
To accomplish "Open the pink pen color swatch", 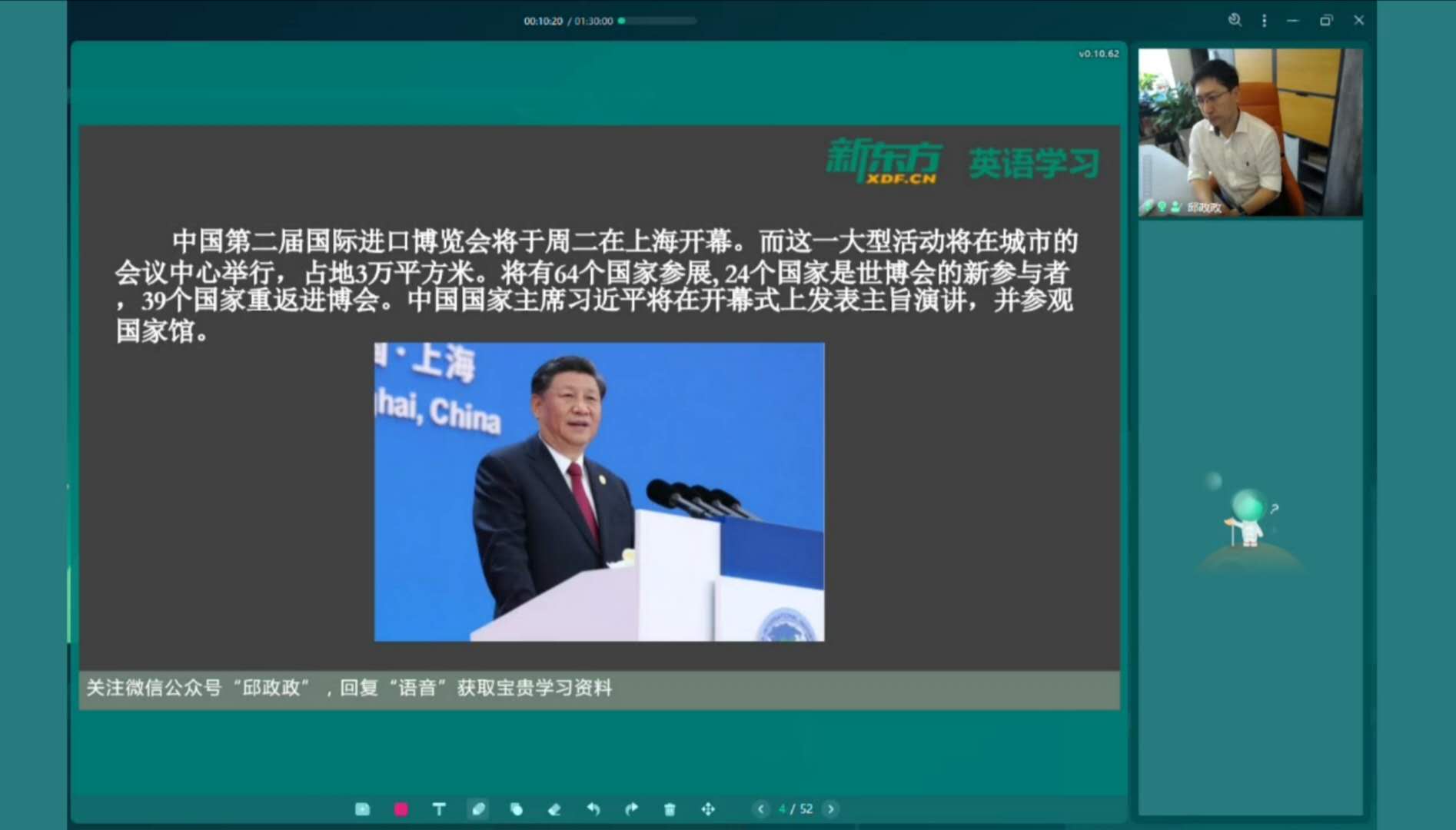I will coord(401,809).
